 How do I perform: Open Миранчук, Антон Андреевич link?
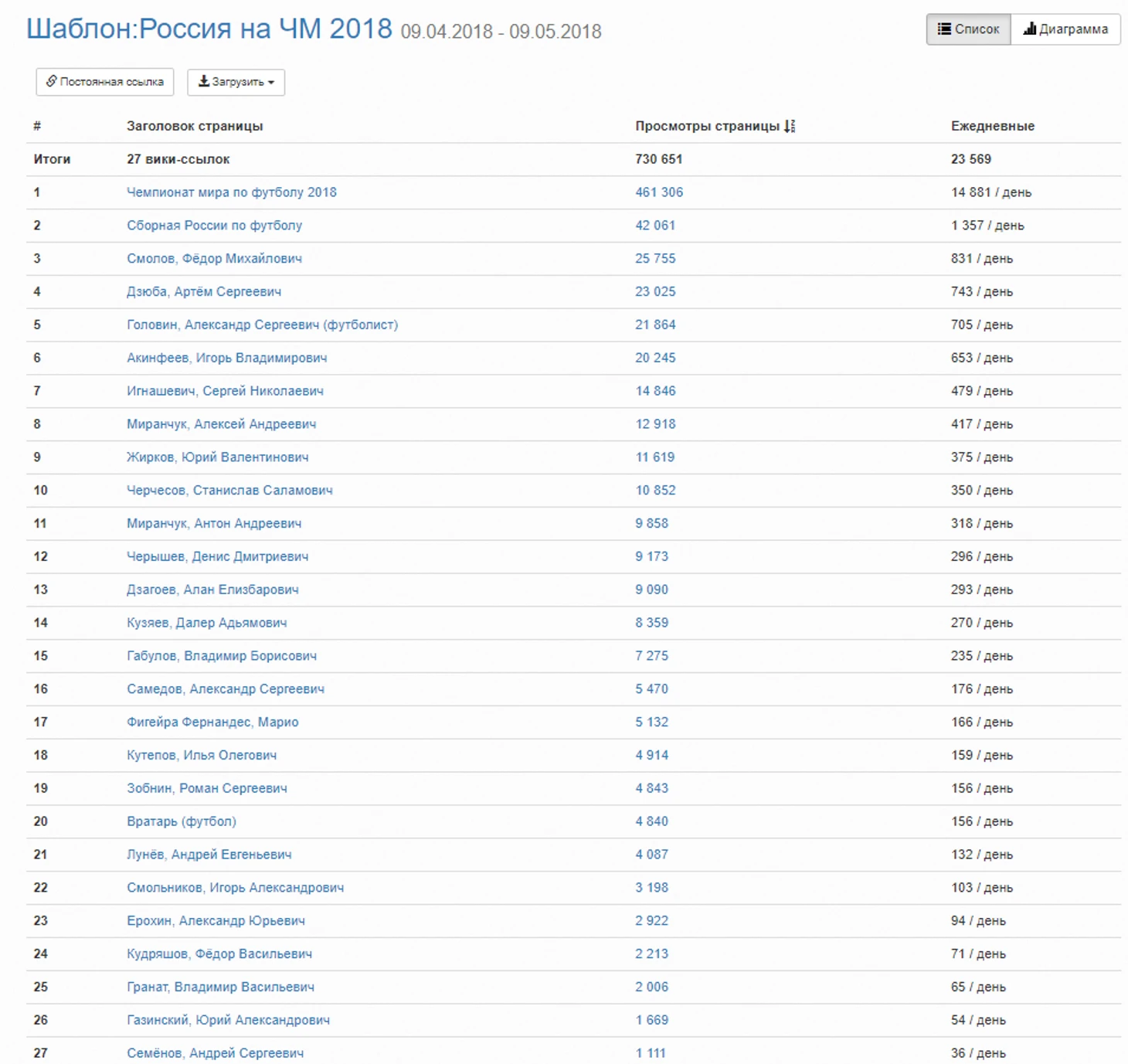[214, 524]
